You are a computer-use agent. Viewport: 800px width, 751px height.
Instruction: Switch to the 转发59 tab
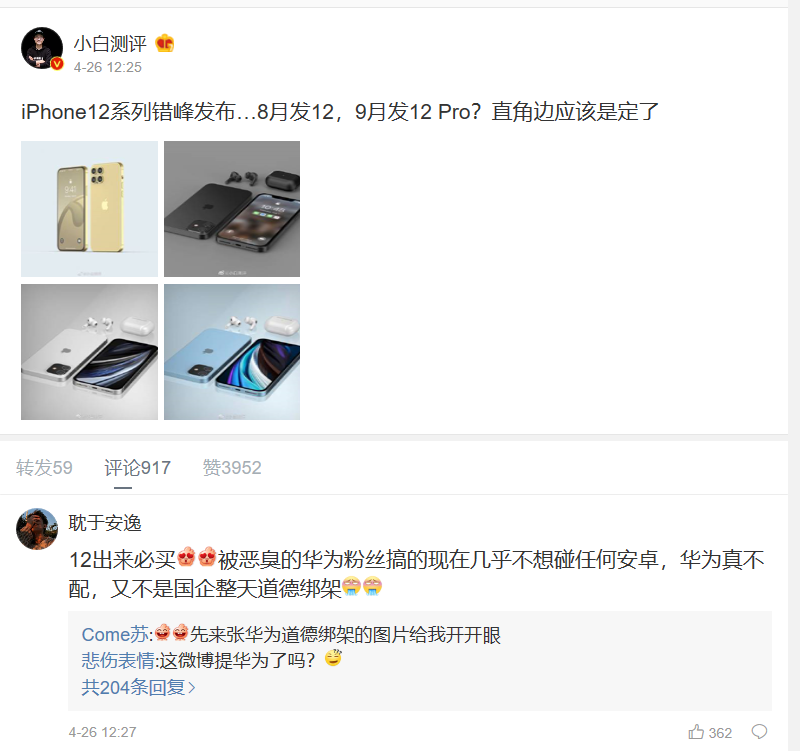tap(44, 468)
